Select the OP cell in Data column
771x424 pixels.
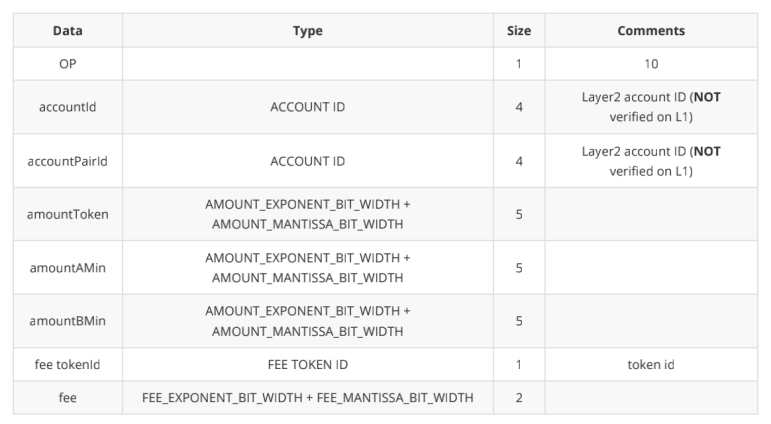67,64
